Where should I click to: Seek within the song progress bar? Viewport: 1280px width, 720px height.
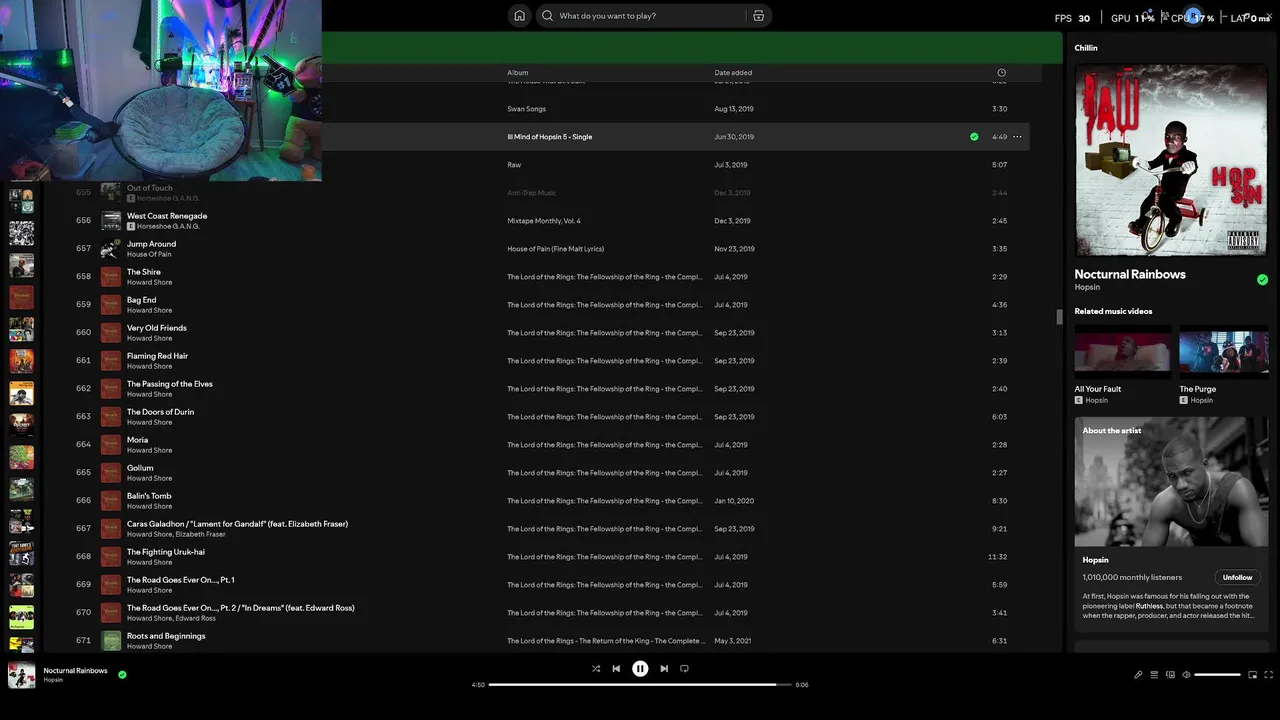(640, 685)
